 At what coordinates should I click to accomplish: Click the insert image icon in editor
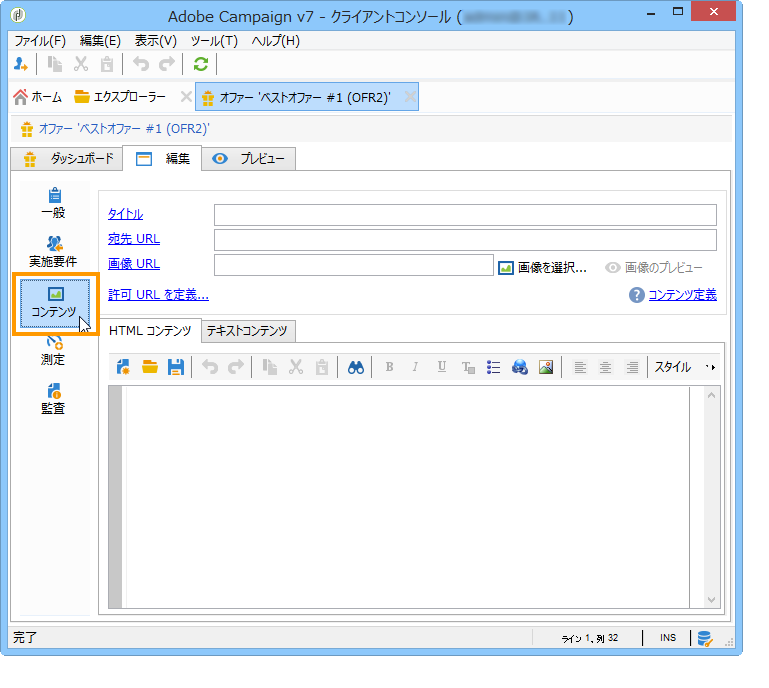[546, 367]
